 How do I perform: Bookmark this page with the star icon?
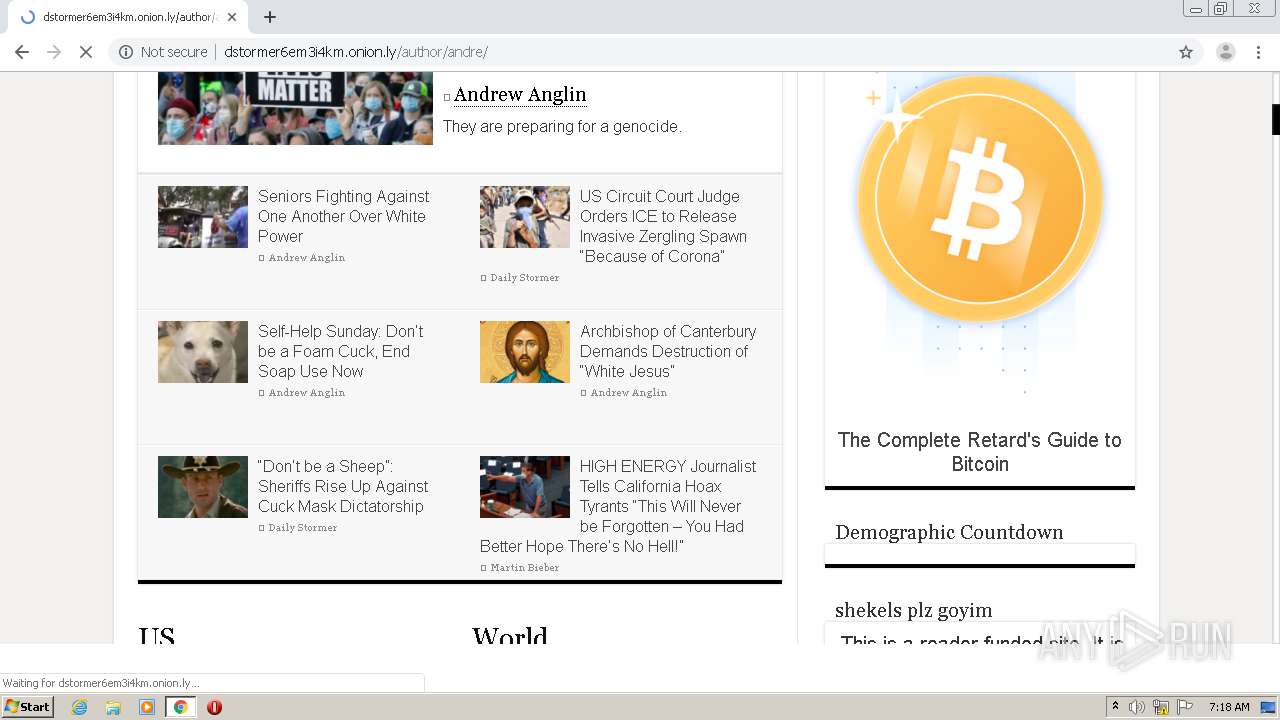[1186, 52]
